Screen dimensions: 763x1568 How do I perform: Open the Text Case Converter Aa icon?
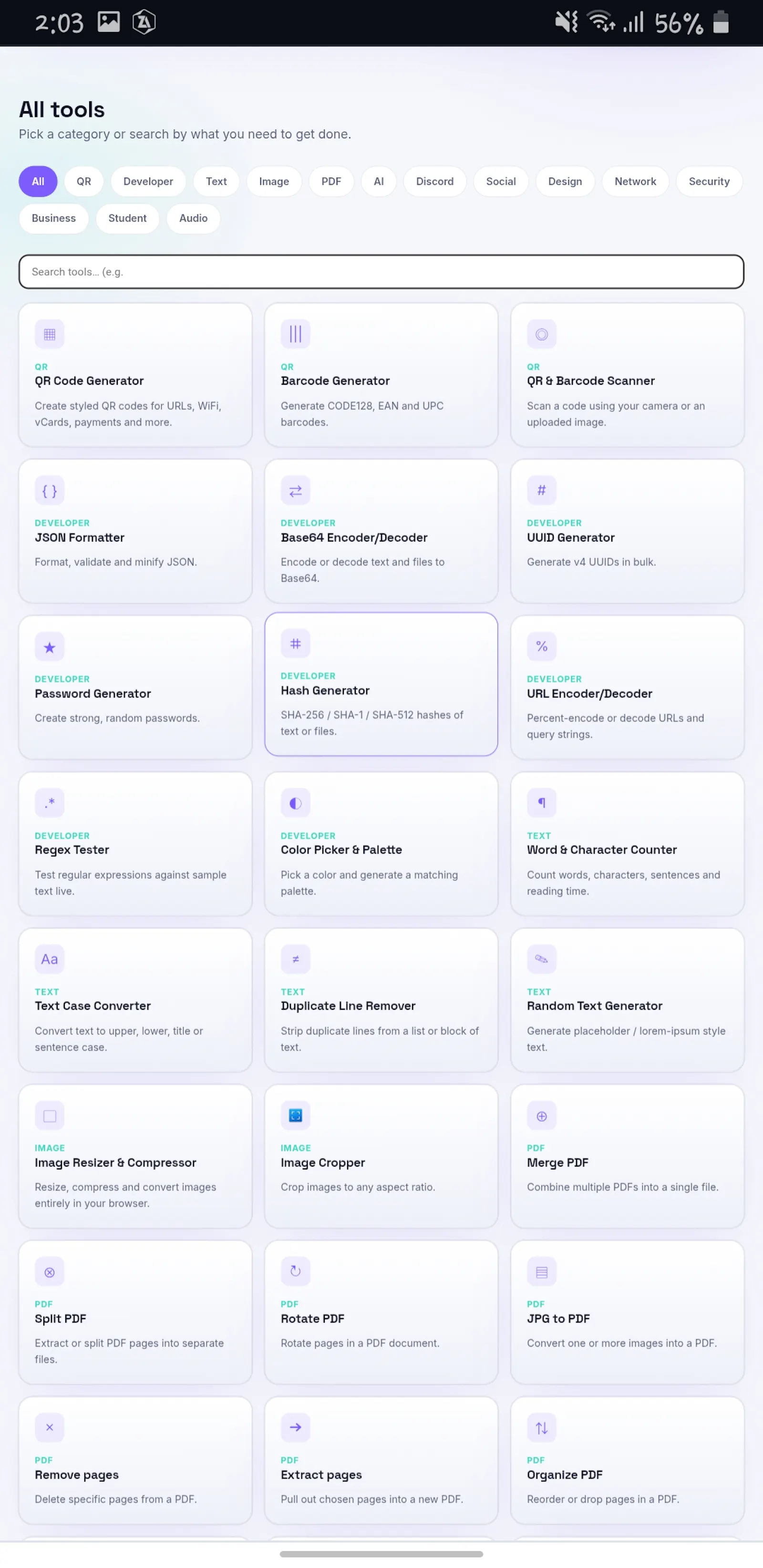pos(49,959)
